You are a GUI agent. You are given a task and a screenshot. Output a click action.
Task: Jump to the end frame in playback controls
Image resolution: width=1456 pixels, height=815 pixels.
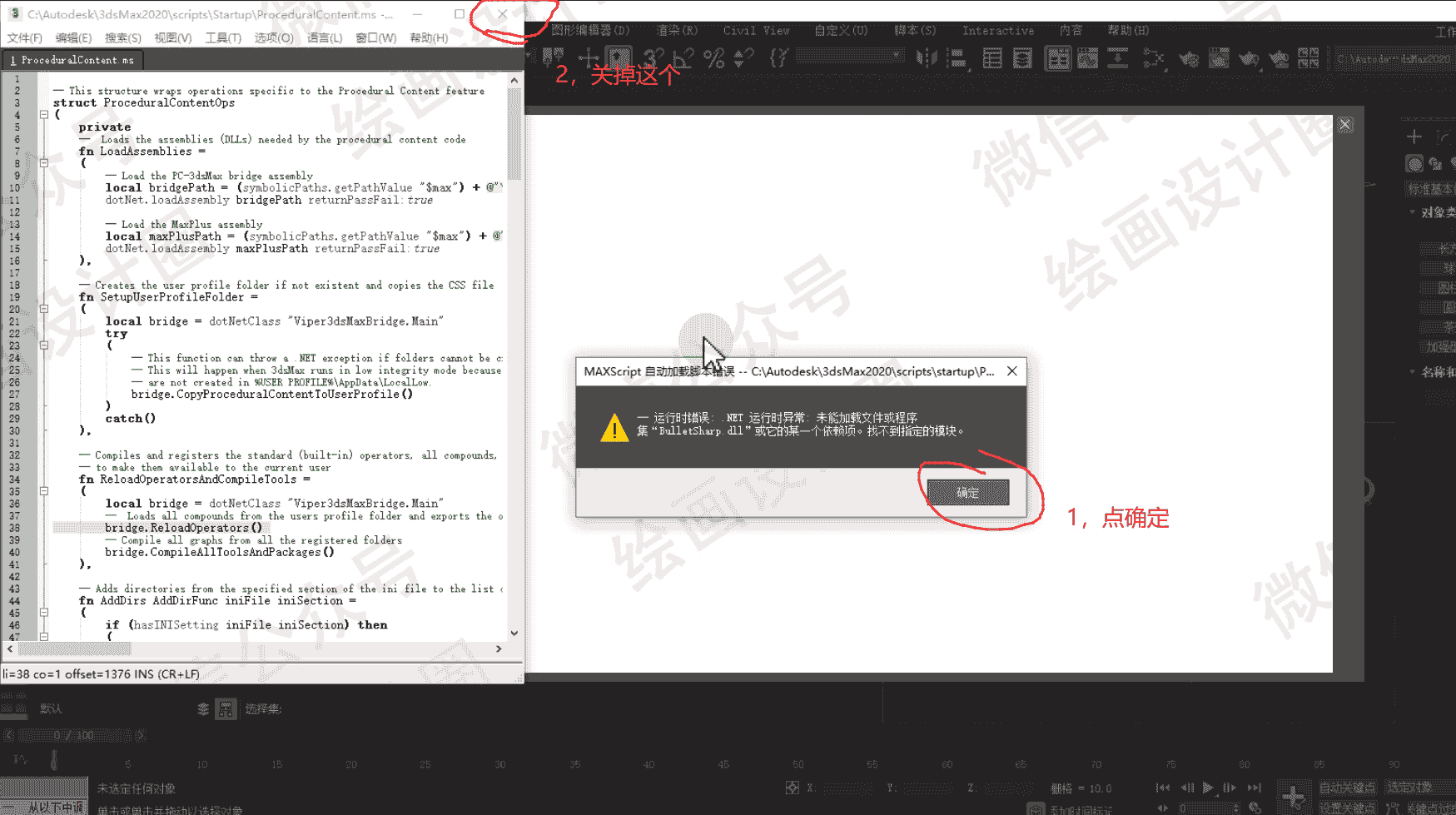pyautogui.click(x=1255, y=788)
